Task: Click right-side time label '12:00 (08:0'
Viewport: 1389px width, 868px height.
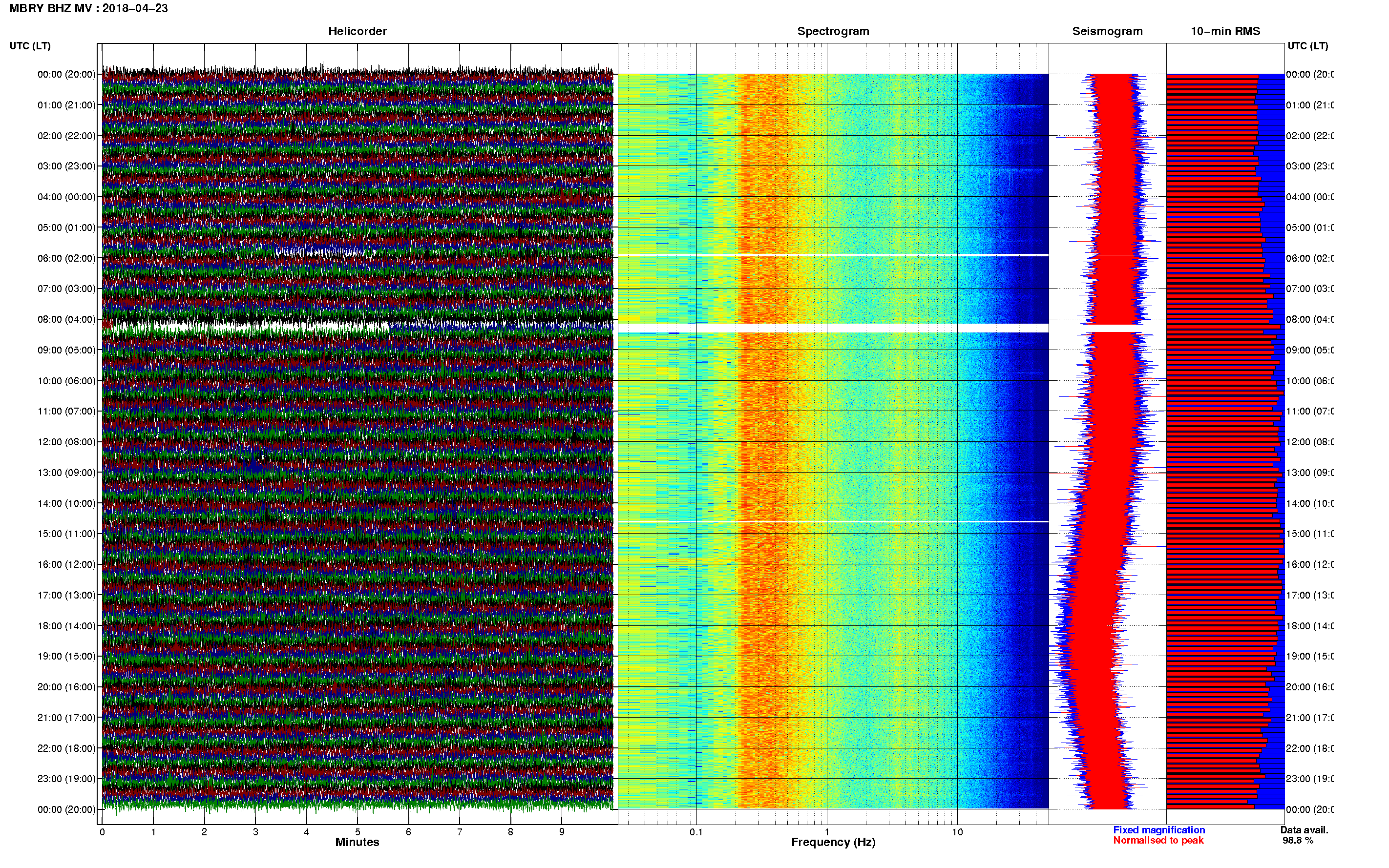Action: [1309, 442]
